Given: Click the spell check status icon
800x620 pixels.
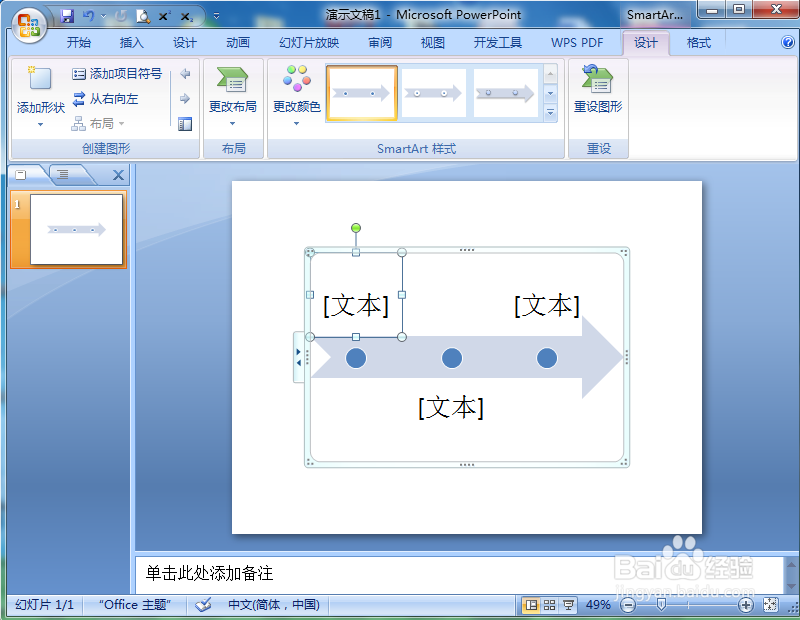Looking at the screenshot, I should click(203, 605).
